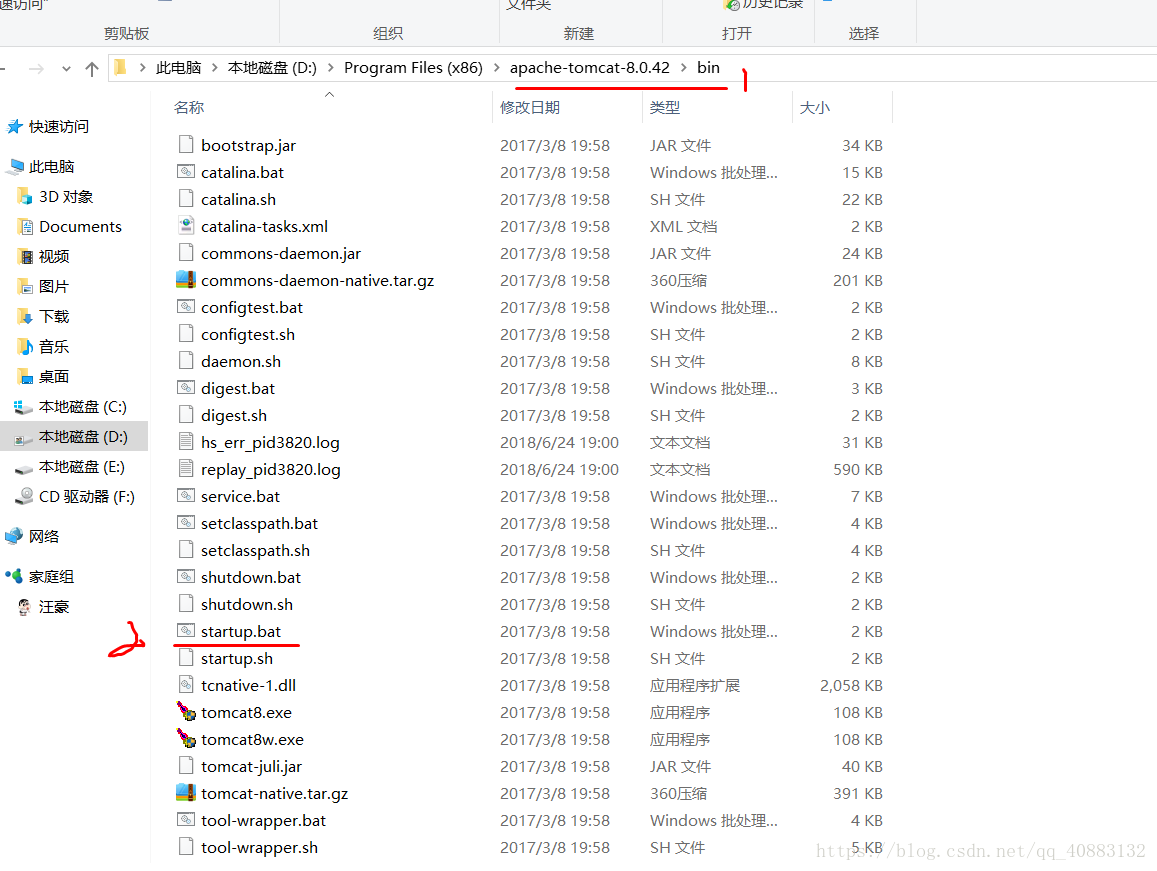The width and height of the screenshot is (1157, 871).
Task: Click the catalina.bat batch file icon
Action: pyautogui.click(x=186, y=172)
